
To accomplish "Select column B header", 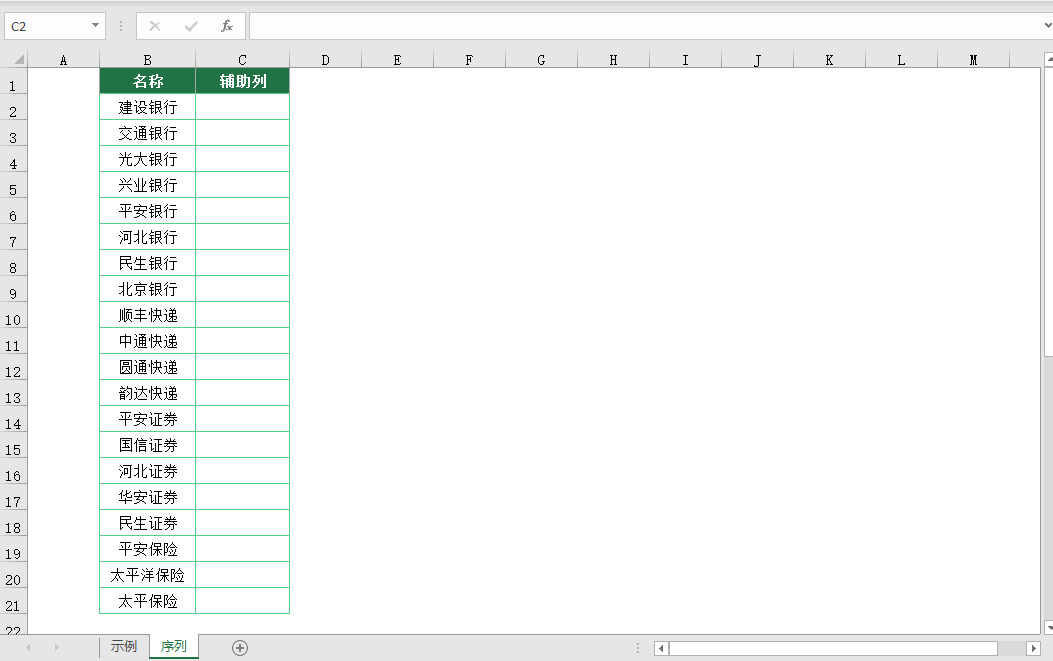I will click(x=147, y=60).
